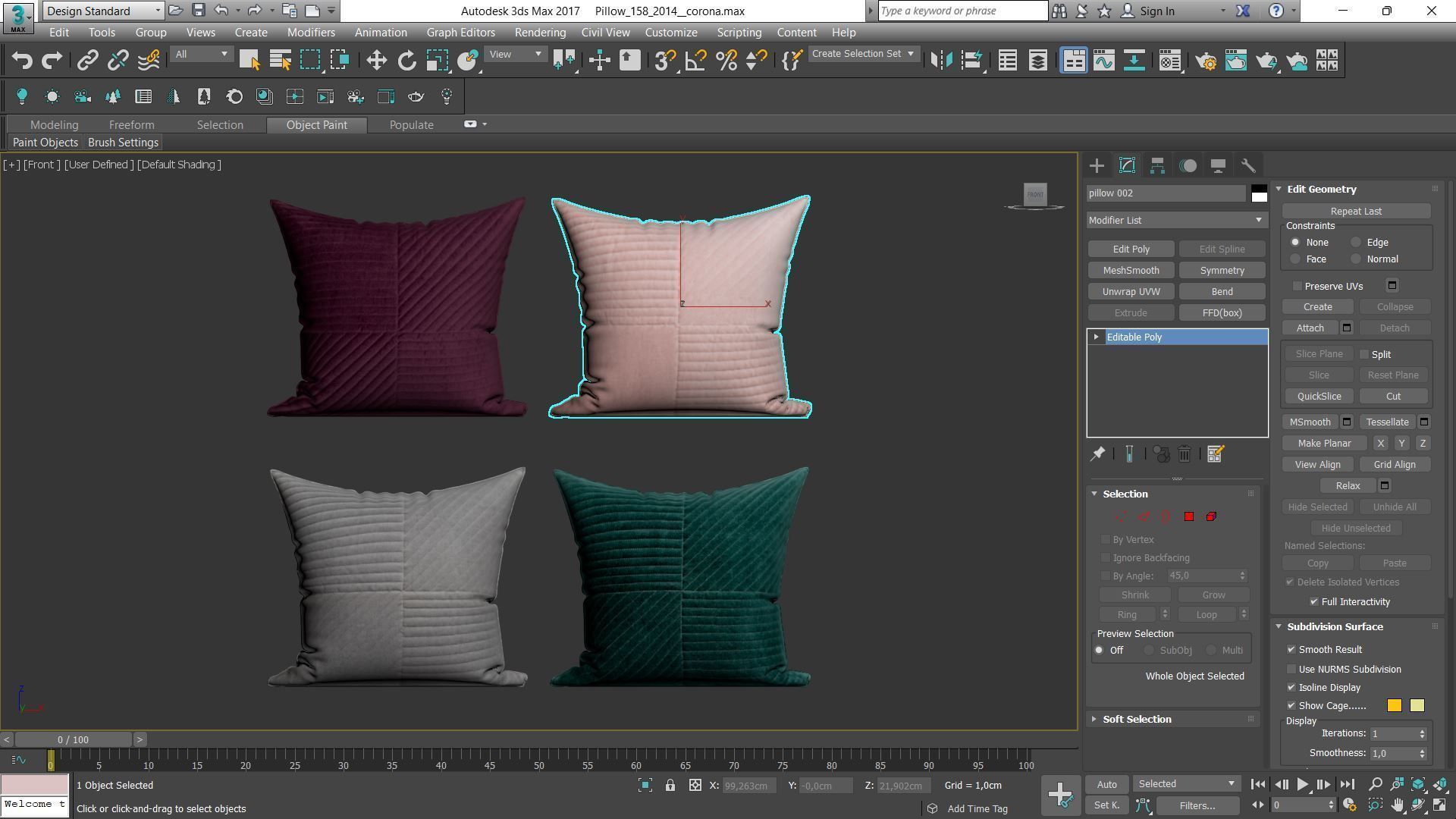1456x819 pixels.
Task: Open Create Selection Set dropdown
Action: [863, 54]
